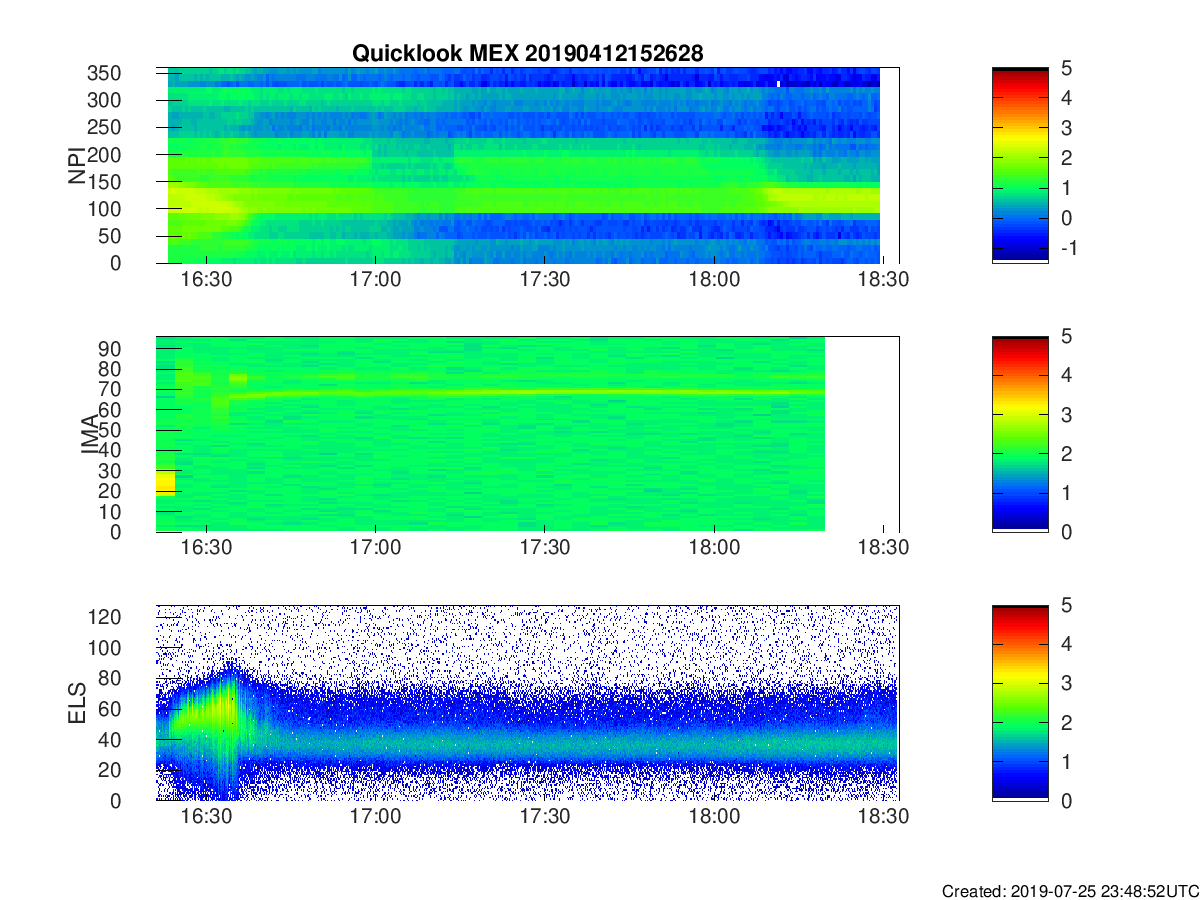
Task: Click the '18:00' time label under the IMA plot
Action: [714, 549]
